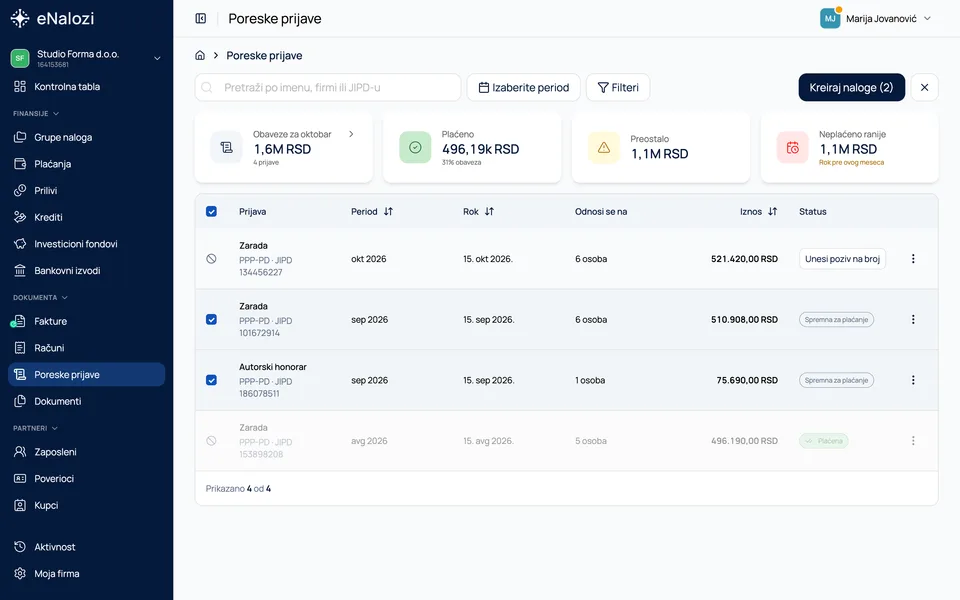Click Poreske prijave breadcrumb link
The width and height of the screenshot is (960, 600).
(x=264, y=56)
